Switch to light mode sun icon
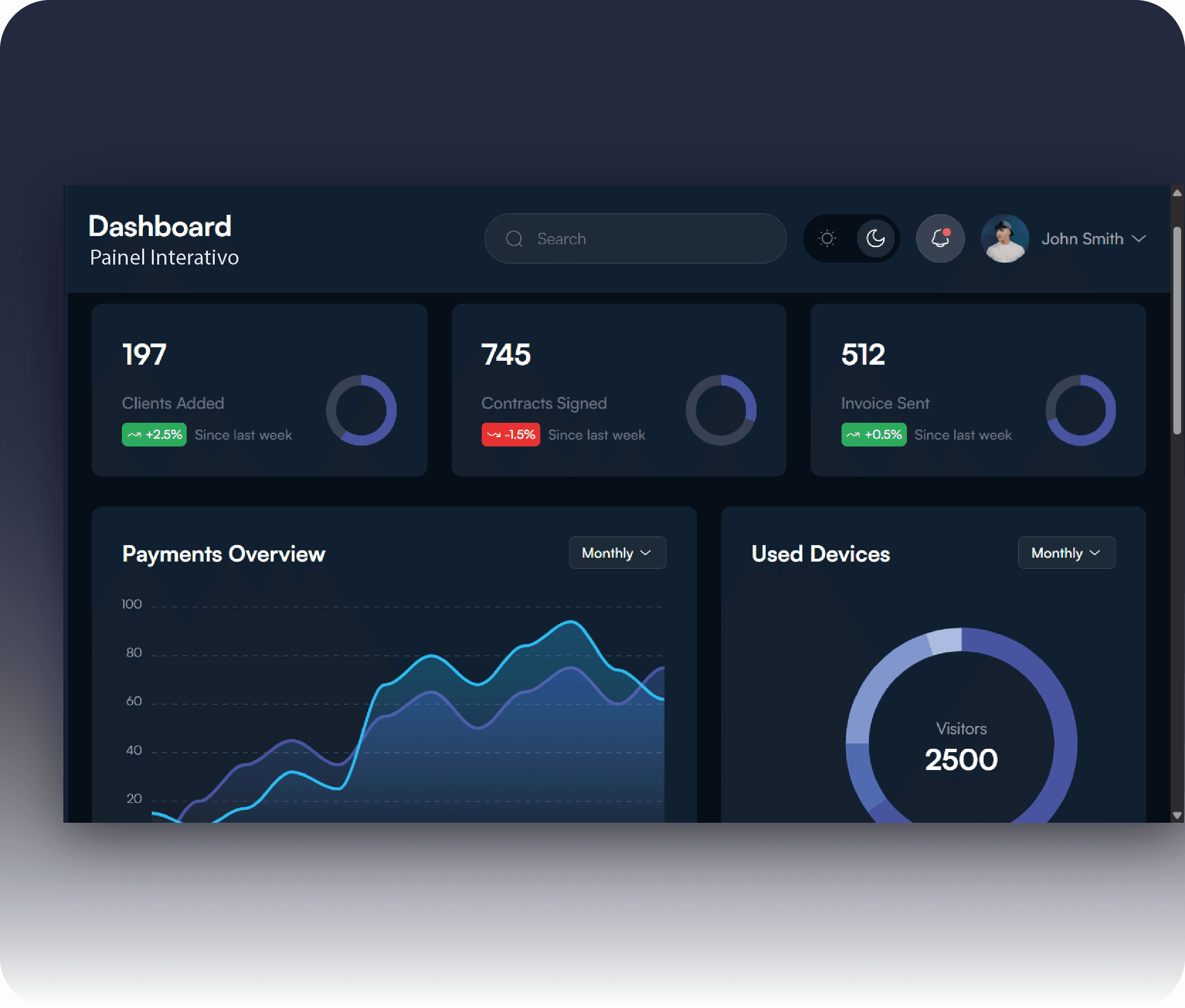Screen dimensions: 1185x1008 827,238
